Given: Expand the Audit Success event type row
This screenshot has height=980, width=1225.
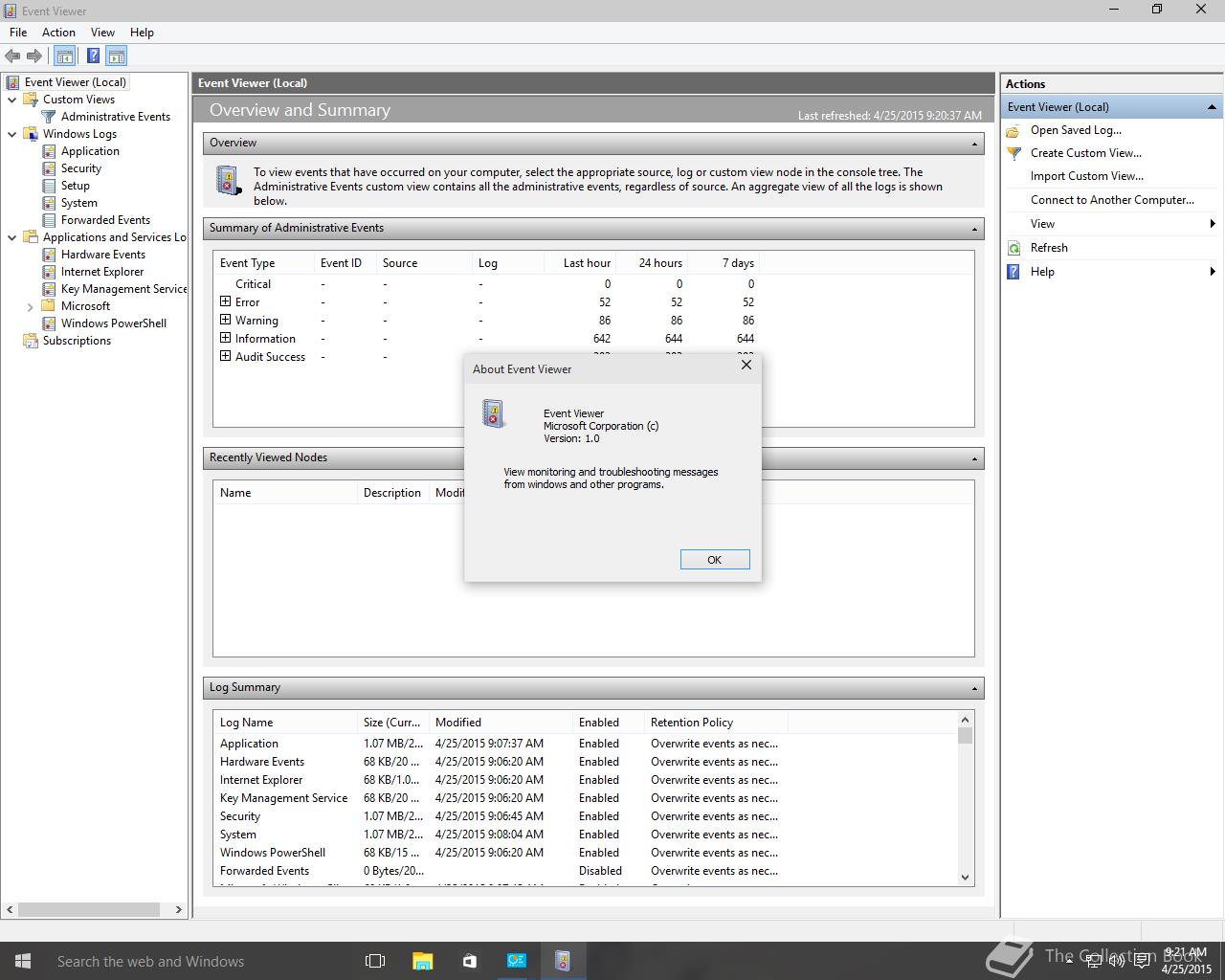Looking at the screenshot, I should 225,356.
